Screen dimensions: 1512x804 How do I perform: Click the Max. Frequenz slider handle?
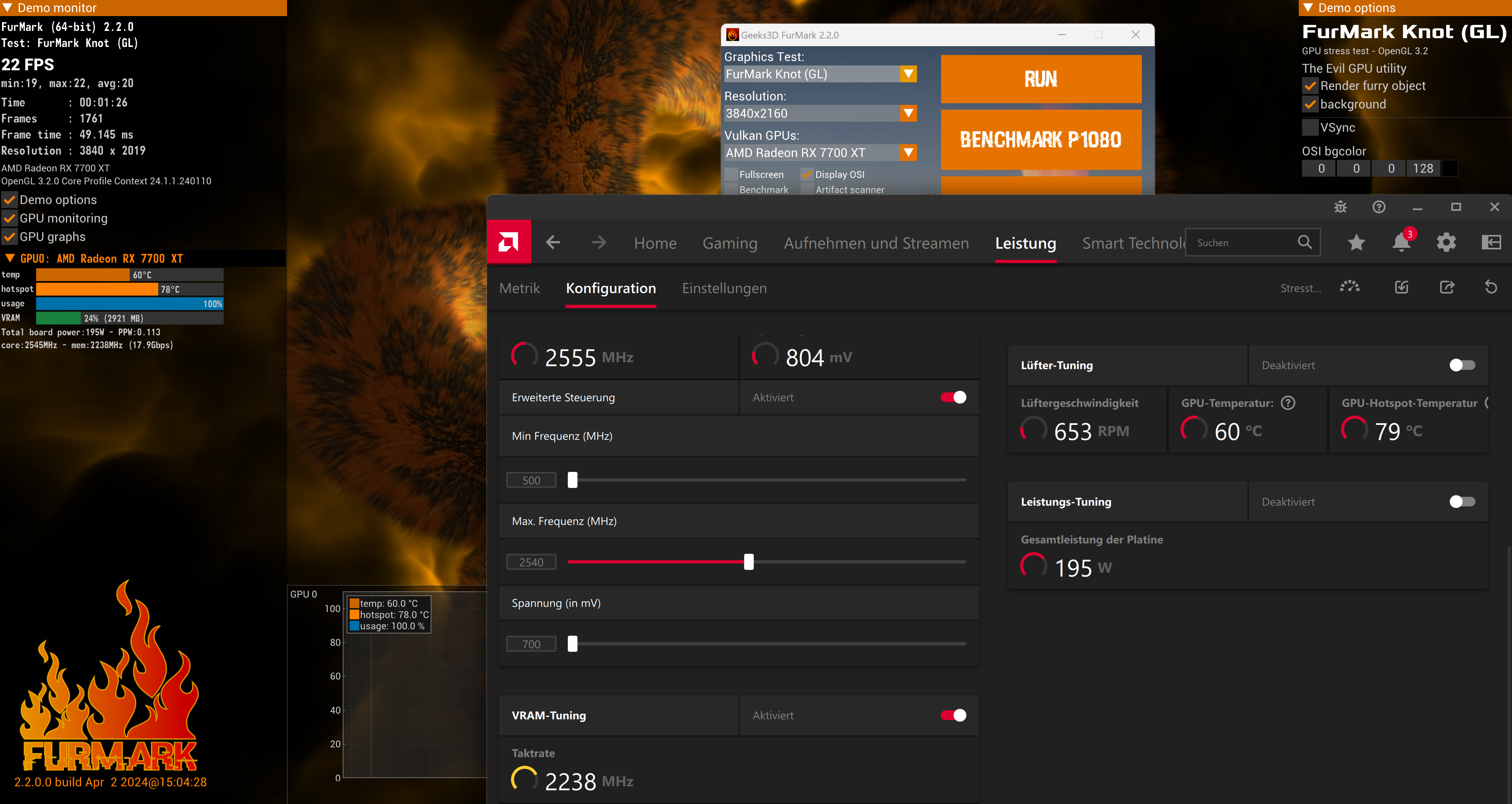748,562
